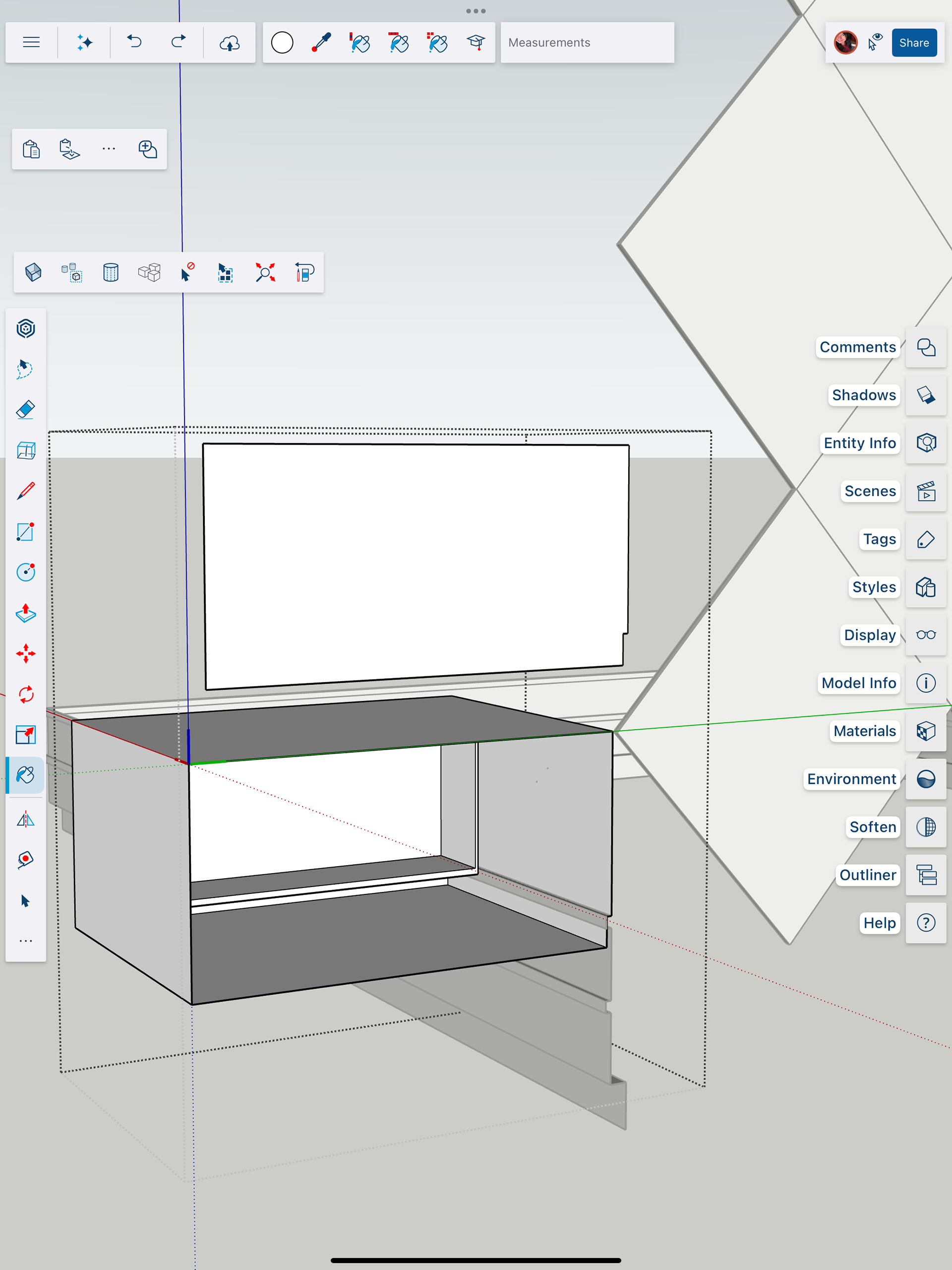
Task: Open the hamburger main menu
Action: coord(32,43)
